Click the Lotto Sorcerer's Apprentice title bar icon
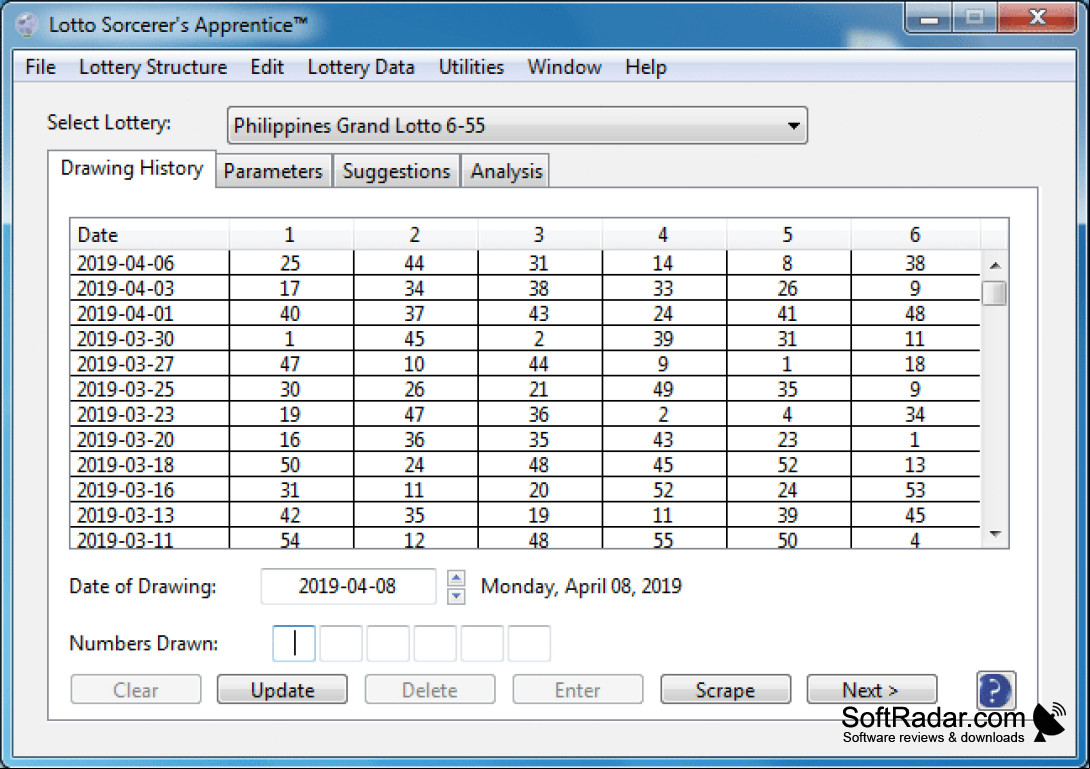The width and height of the screenshot is (1090, 769). click(x=27, y=25)
